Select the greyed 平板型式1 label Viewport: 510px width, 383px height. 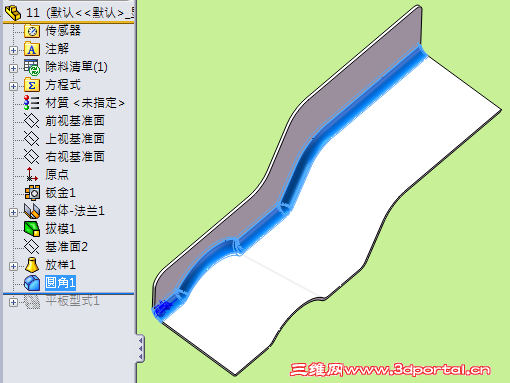72,301
